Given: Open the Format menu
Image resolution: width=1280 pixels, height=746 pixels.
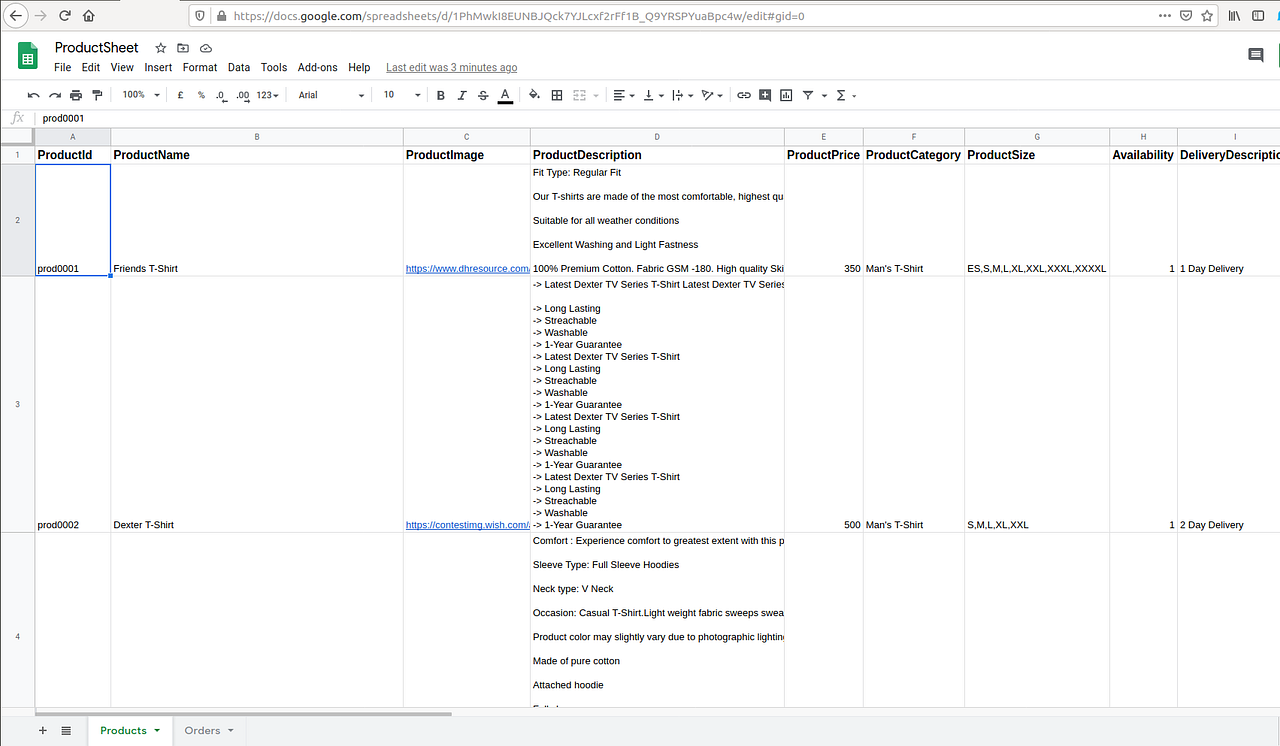Looking at the screenshot, I should 199,67.
